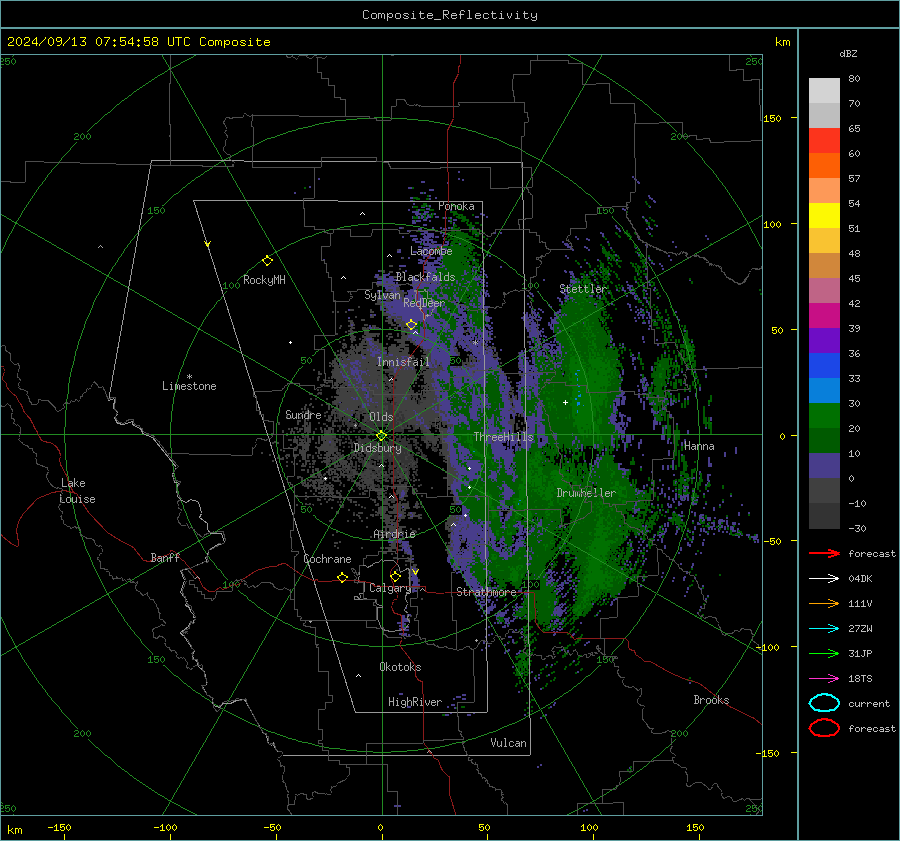900x841 pixels.
Task: Click the ThreeHills town label
Action: point(503,437)
